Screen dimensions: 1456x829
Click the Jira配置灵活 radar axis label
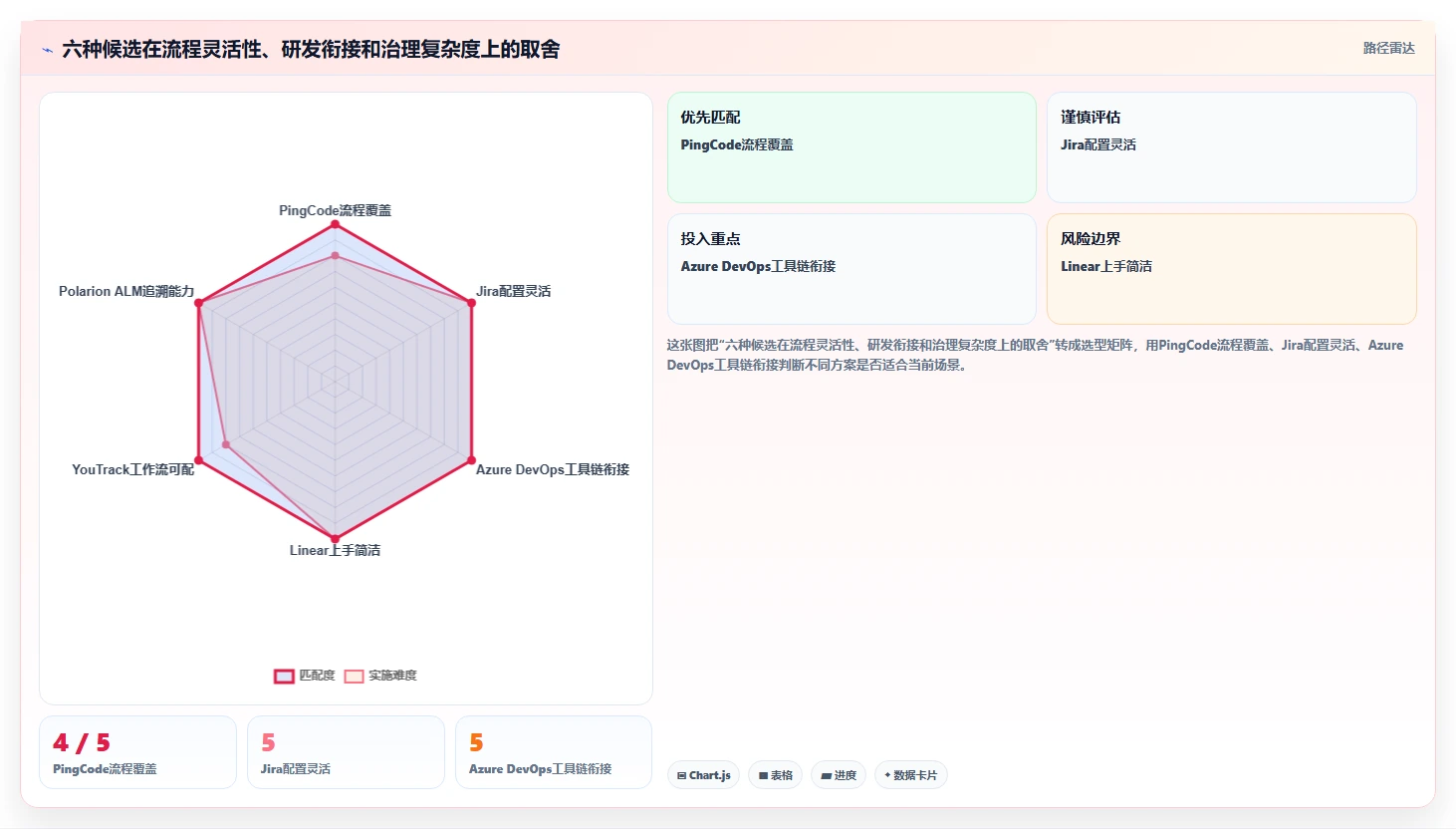(513, 291)
